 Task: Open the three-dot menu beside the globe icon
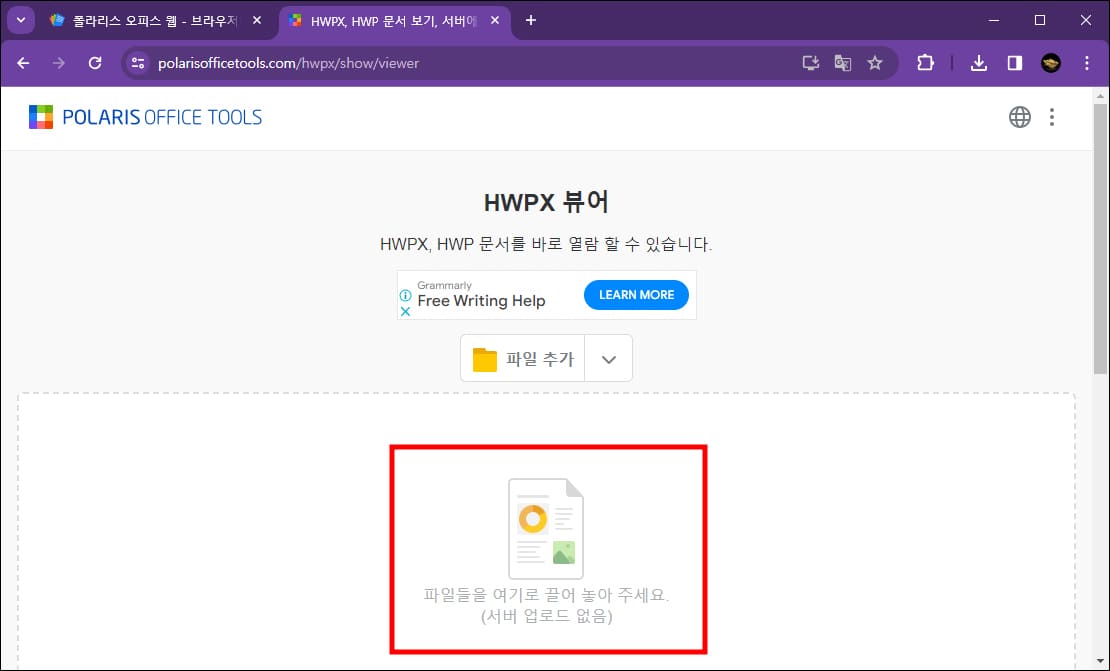(1052, 116)
